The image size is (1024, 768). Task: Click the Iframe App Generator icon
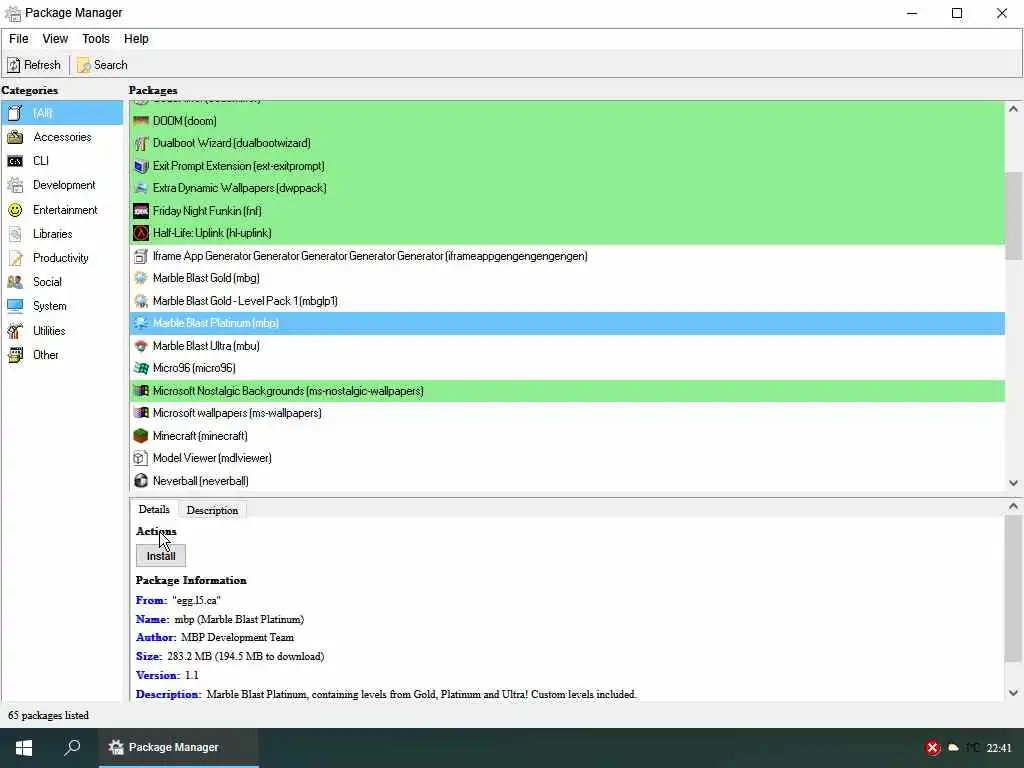(140, 256)
